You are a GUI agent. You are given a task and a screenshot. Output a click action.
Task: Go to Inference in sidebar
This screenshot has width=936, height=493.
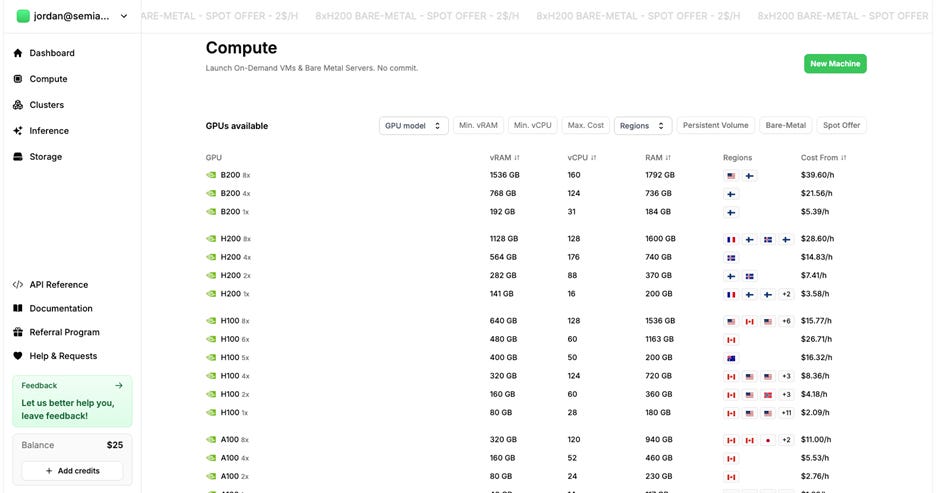pyautogui.click(x=49, y=131)
